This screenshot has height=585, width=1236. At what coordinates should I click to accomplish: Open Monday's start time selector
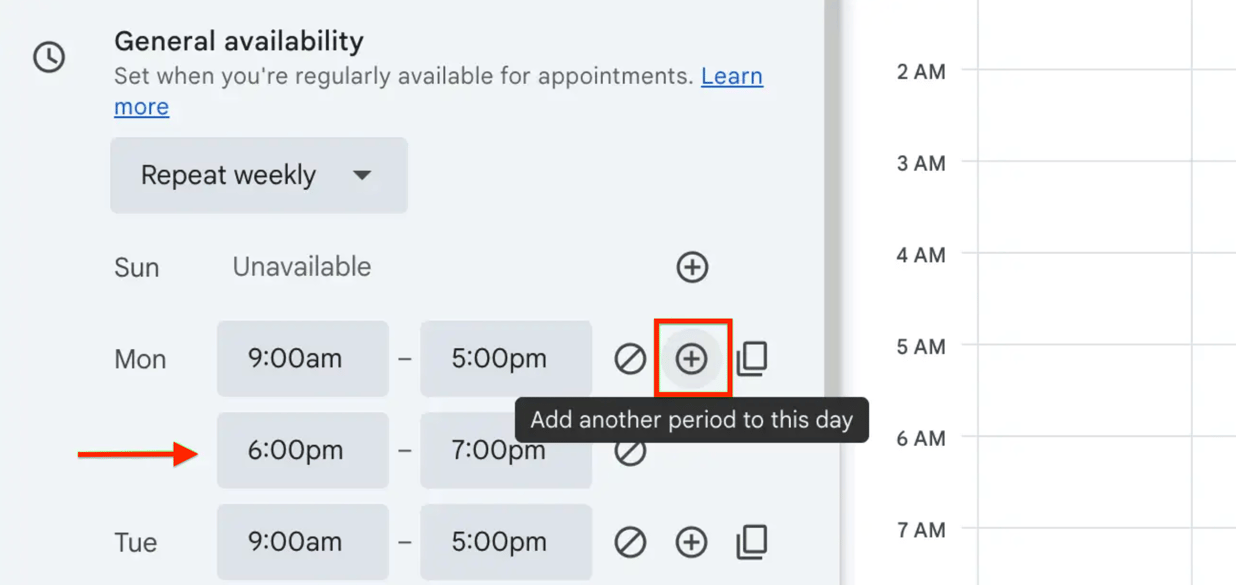tap(302, 358)
